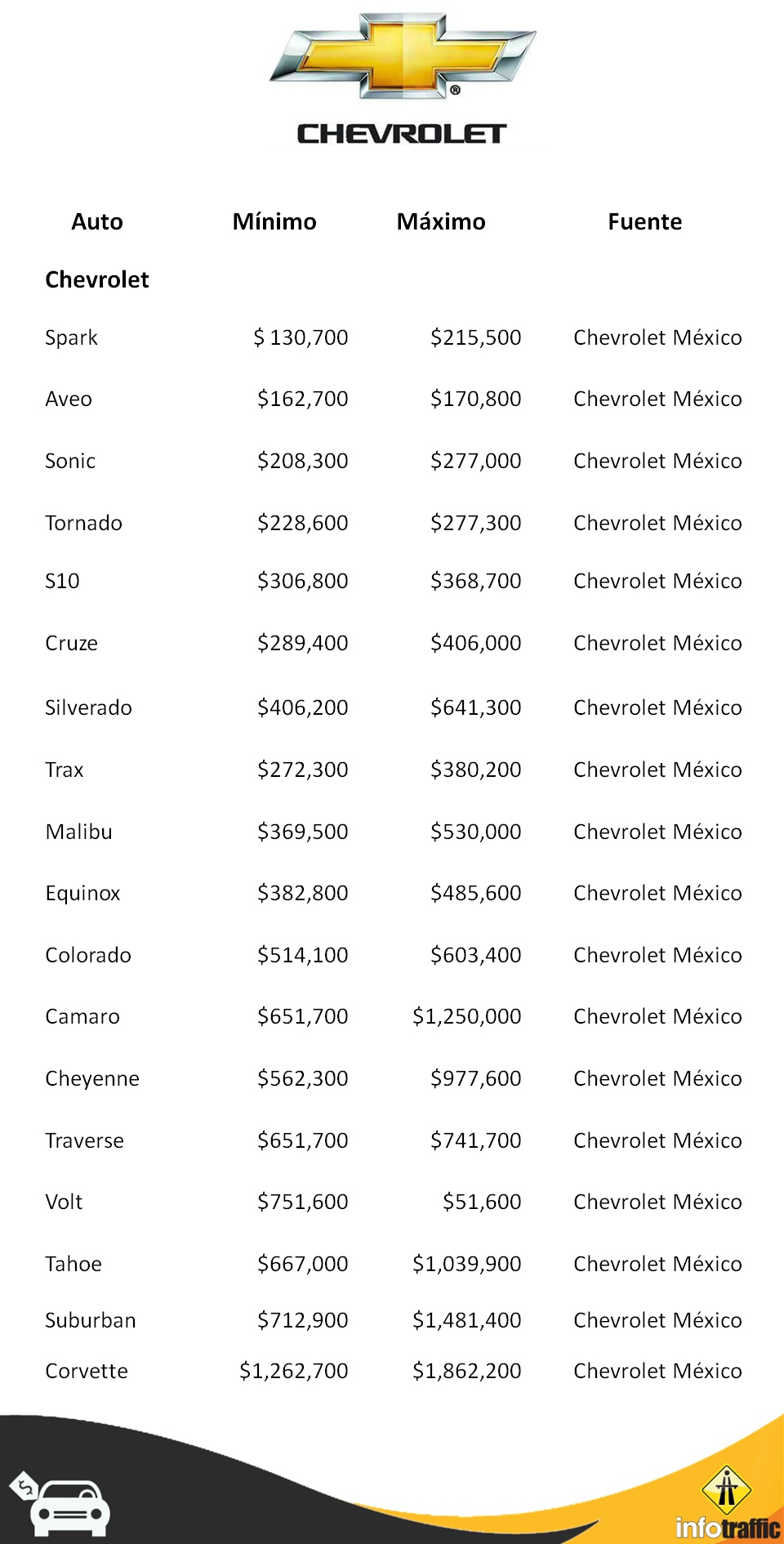Click the bold Chevrolet section heading
This screenshot has width=784, height=1544.
click(x=97, y=280)
